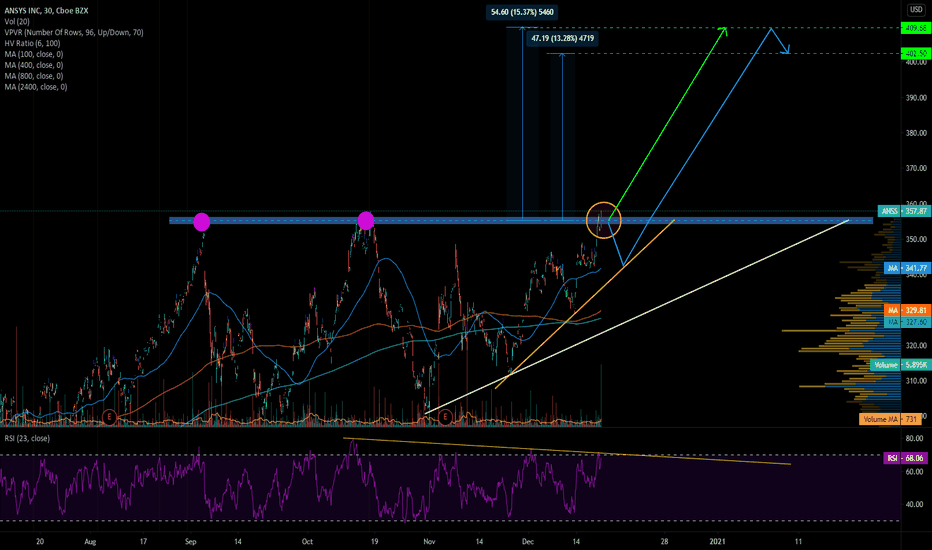Screen dimensions: 932x550
Task: Click the earnings E marker near August
Action: pos(109,417)
